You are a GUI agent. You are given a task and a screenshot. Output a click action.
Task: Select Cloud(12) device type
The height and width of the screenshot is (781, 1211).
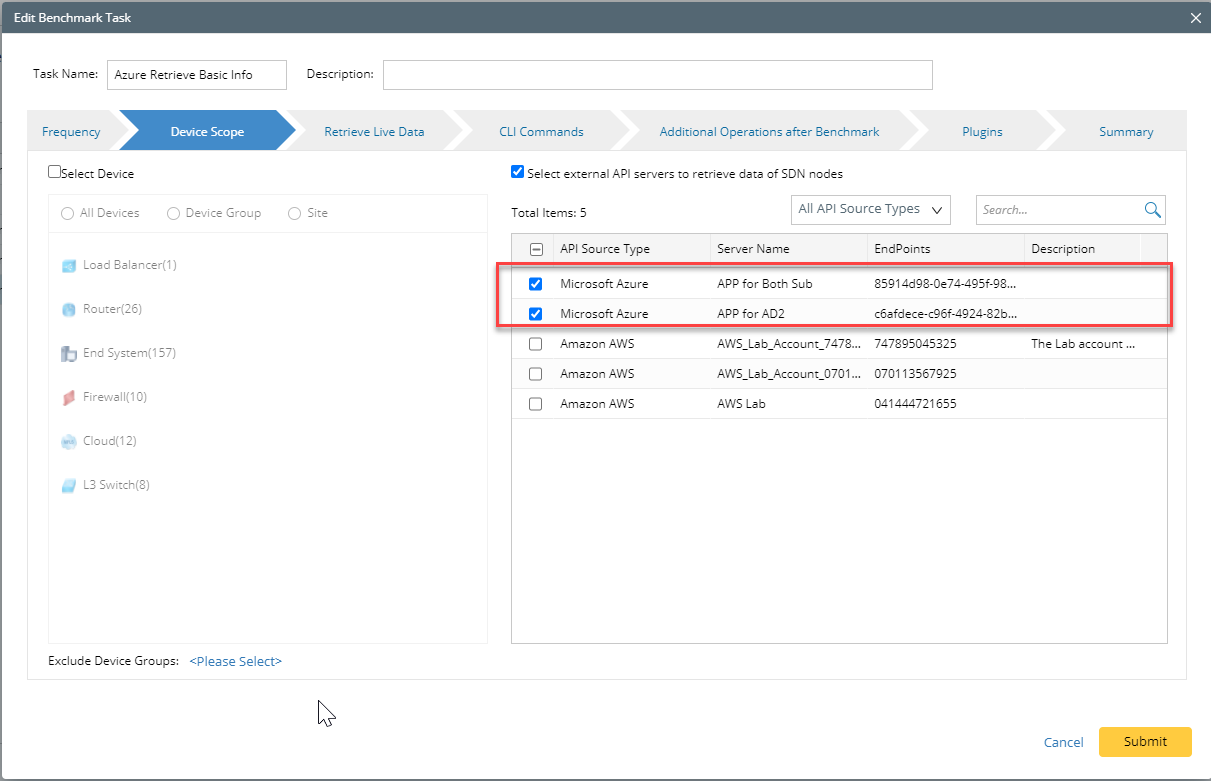(110, 441)
